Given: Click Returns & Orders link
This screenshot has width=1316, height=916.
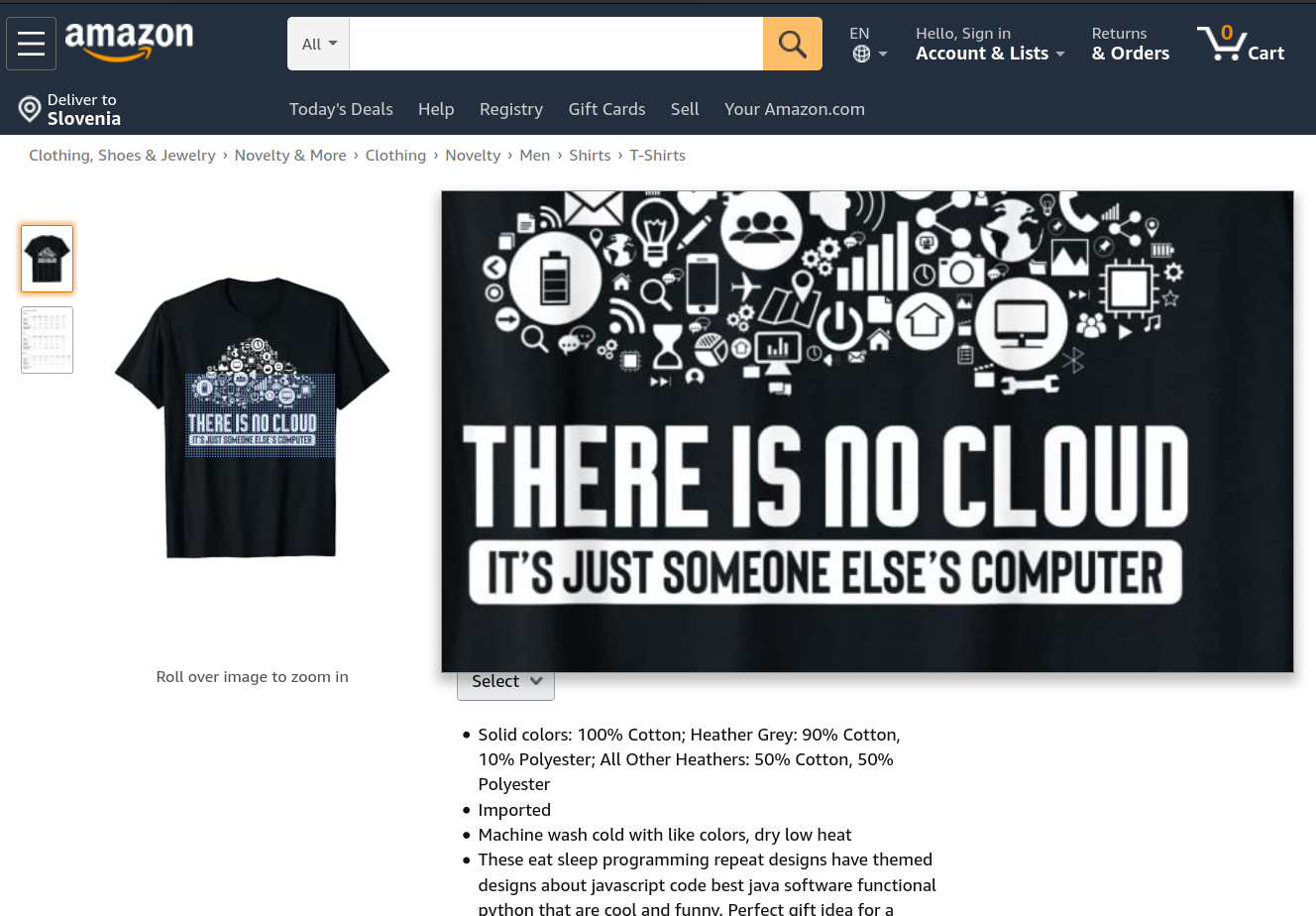Looking at the screenshot, I should tap(1130, 44).
